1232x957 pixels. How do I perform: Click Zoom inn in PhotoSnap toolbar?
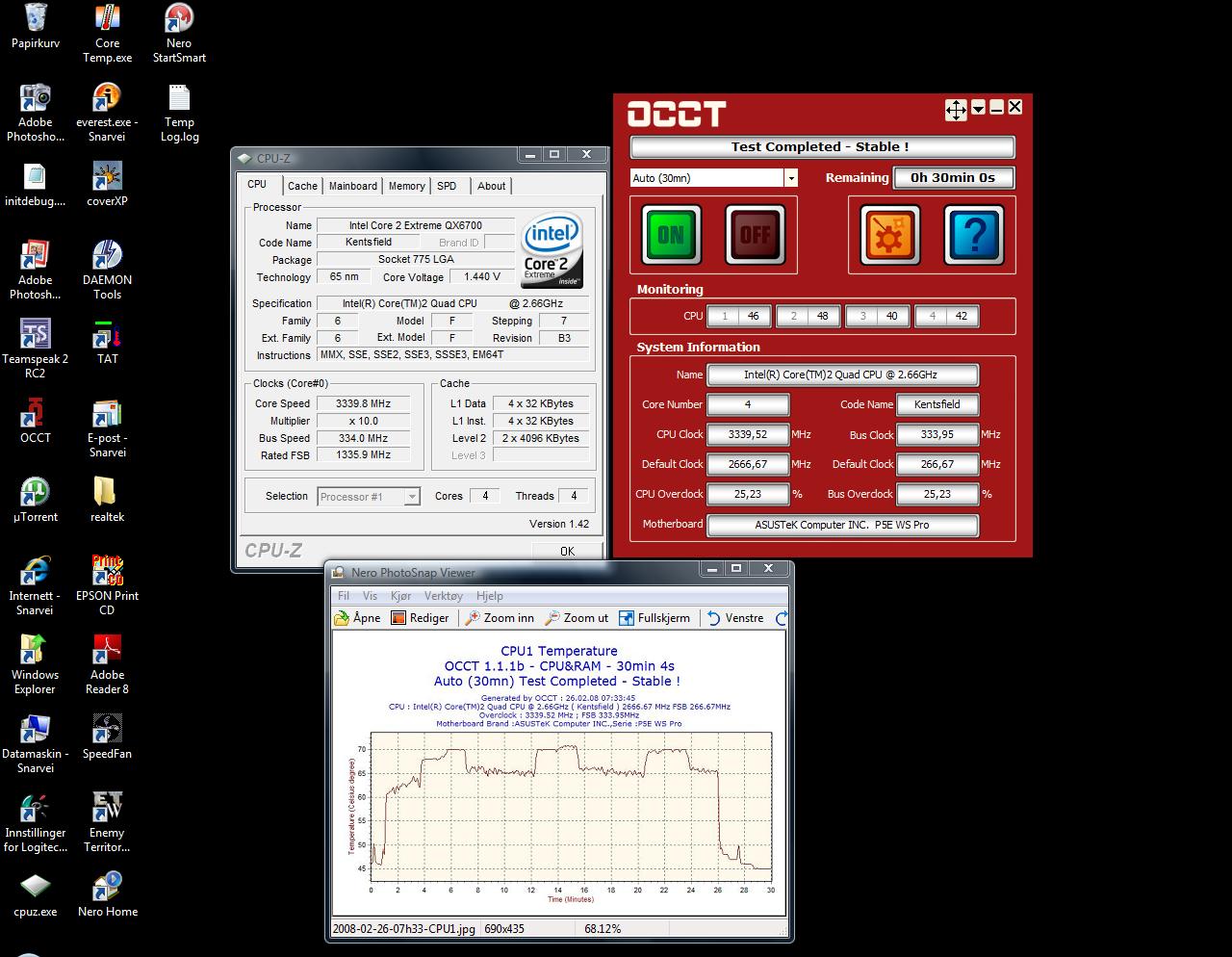(500, 618)
